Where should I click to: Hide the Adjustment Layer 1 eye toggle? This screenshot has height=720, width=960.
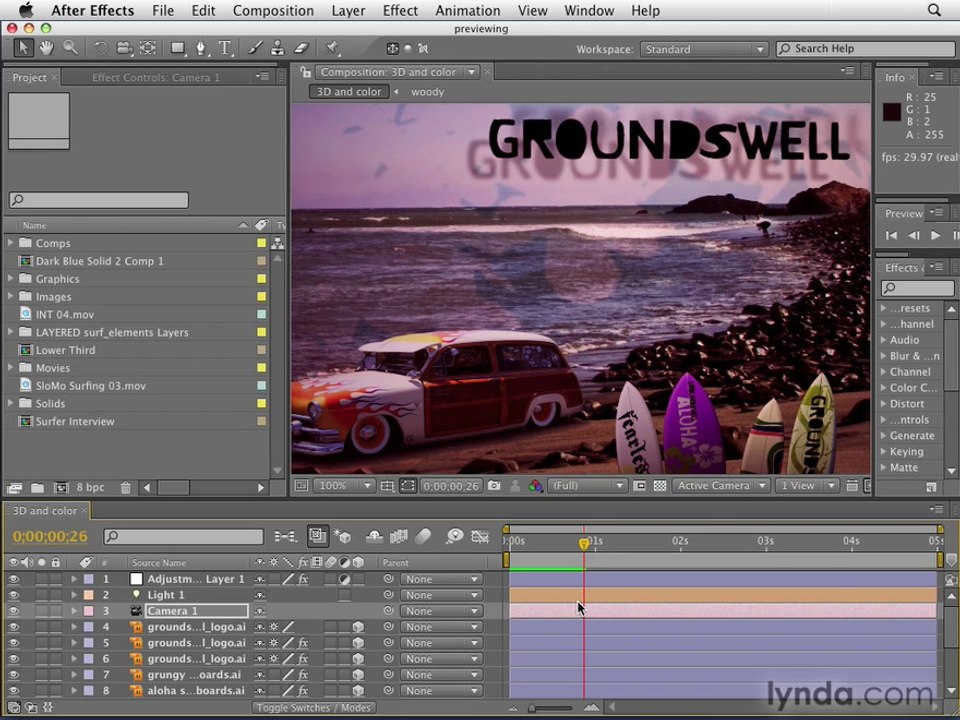[13, 579]
